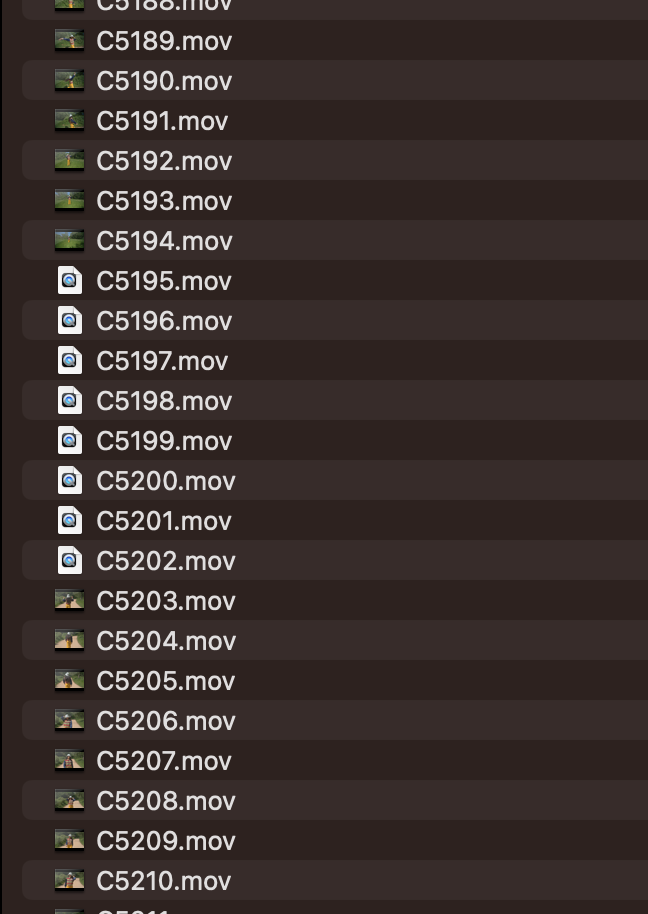The width and height of the screenshot is (648, 914).
Task: Select the QuickTime icon of C5200.mov
Action: click(x=69, y=480)
